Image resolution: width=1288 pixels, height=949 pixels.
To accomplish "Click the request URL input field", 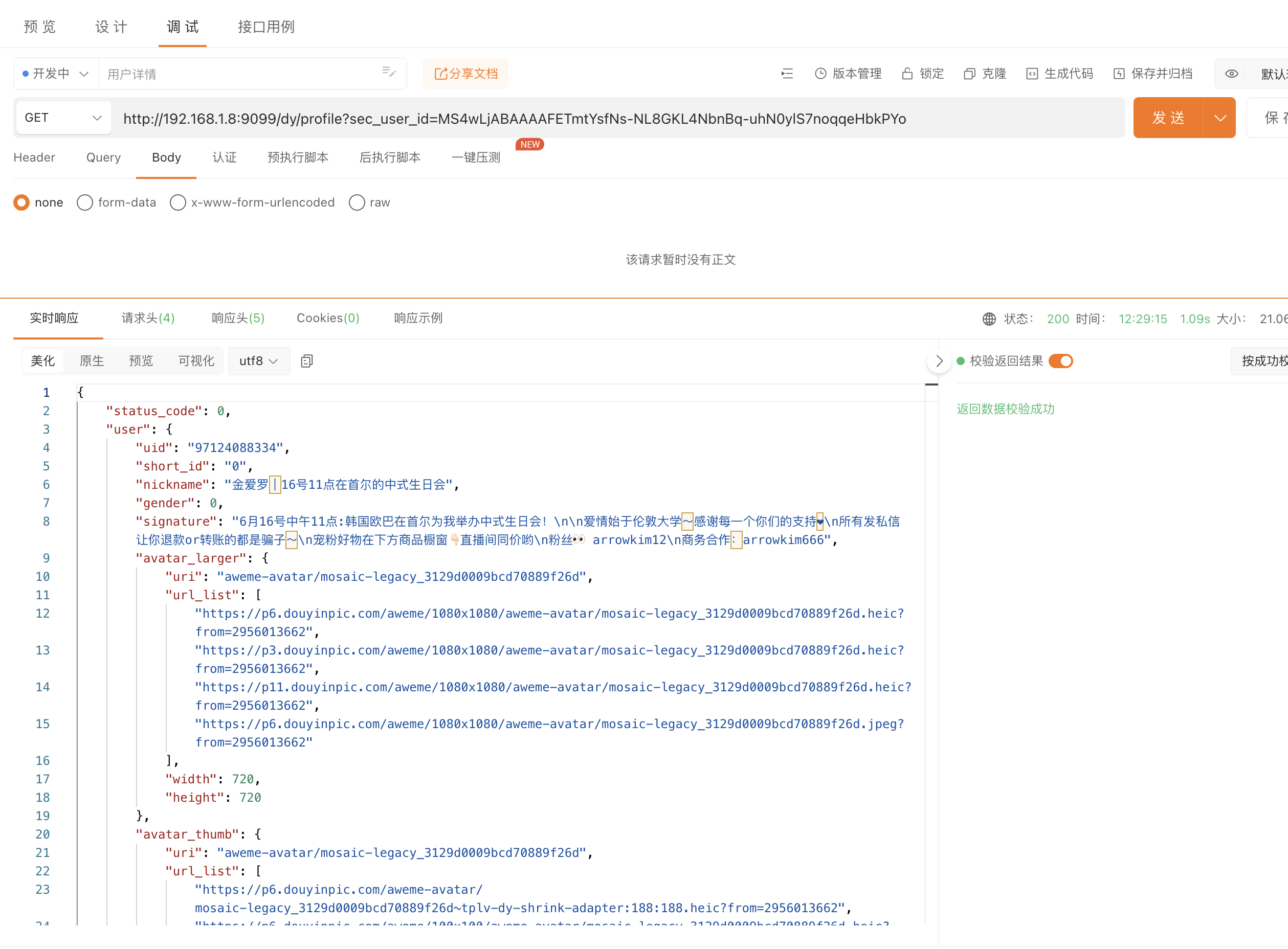I will (x=575, y=118).
